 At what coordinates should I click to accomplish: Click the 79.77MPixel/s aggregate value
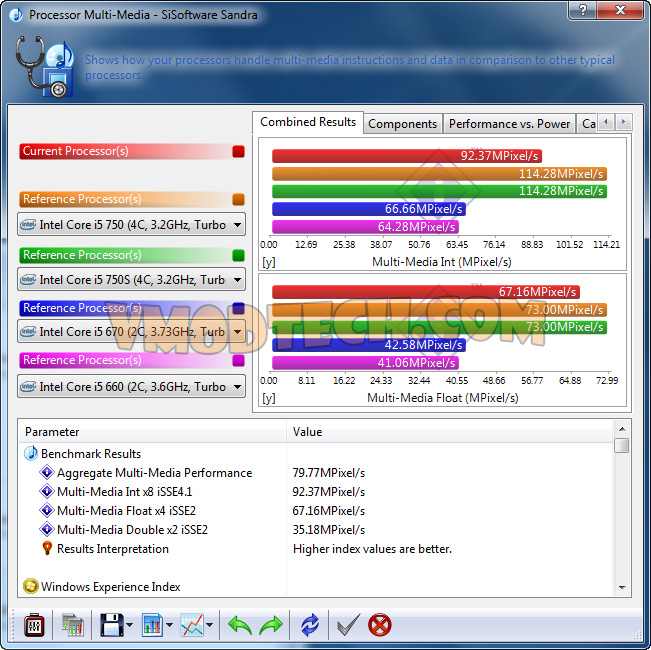click(328, 472)
